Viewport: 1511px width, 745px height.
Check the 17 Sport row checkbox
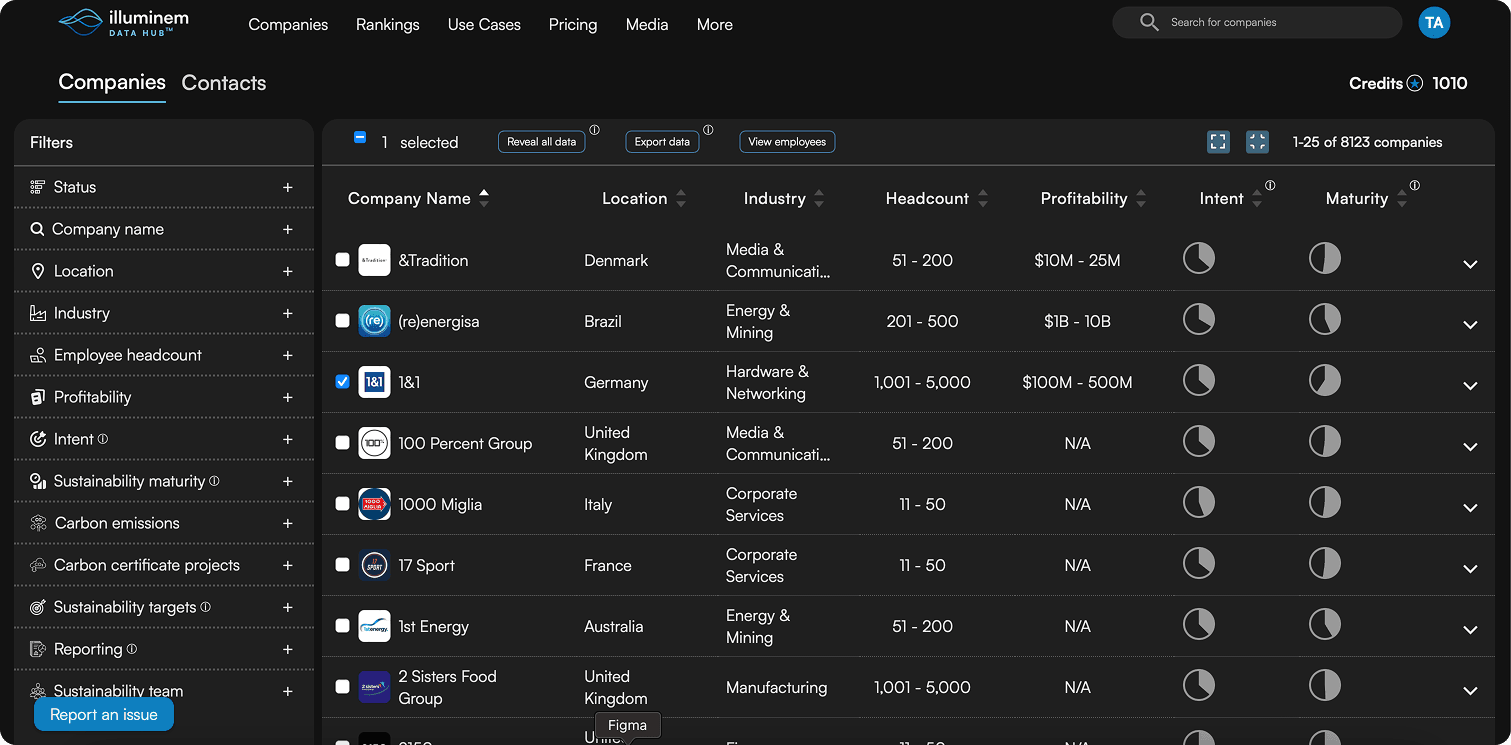pos(342,565)
